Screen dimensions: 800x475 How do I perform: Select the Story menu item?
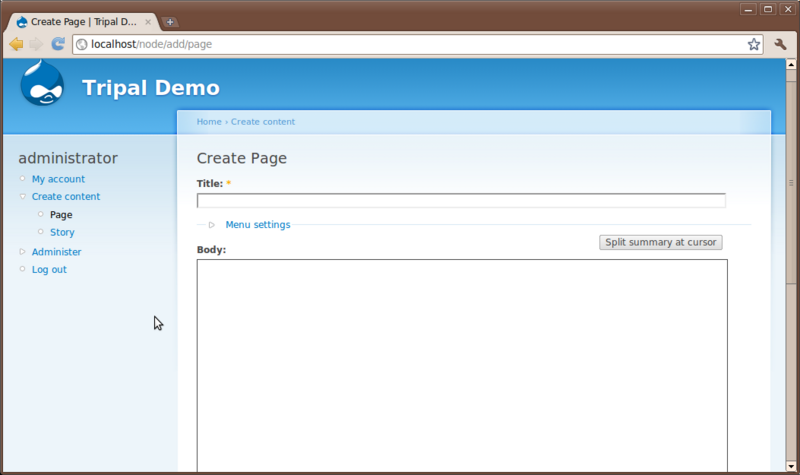(x=62, y=232)
